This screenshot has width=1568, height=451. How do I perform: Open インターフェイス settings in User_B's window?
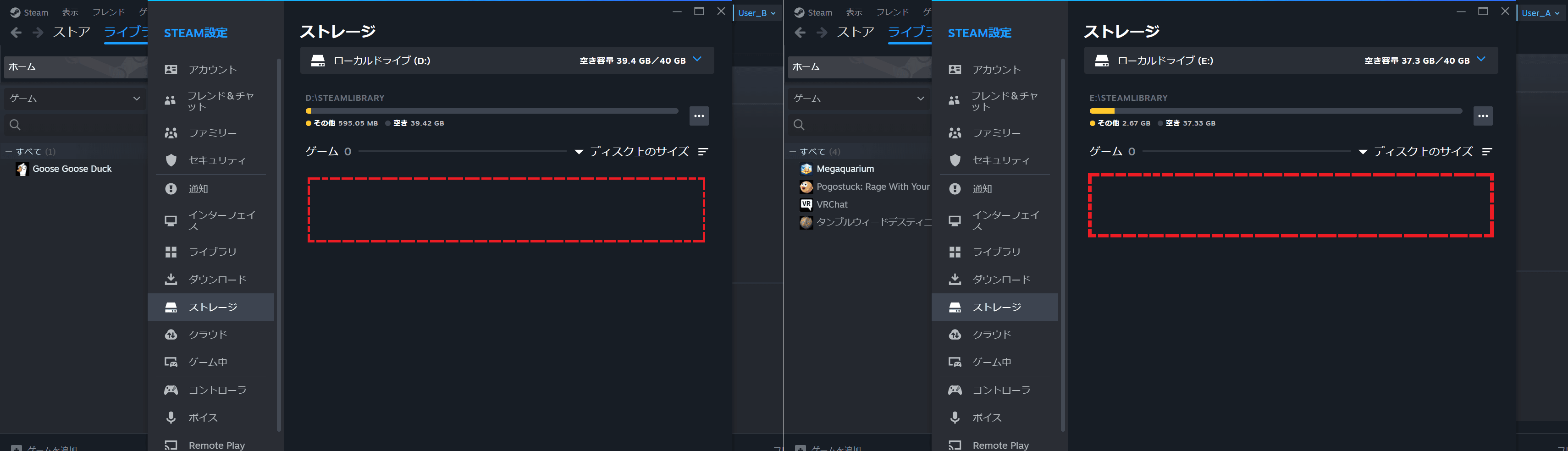pos(210,220)
